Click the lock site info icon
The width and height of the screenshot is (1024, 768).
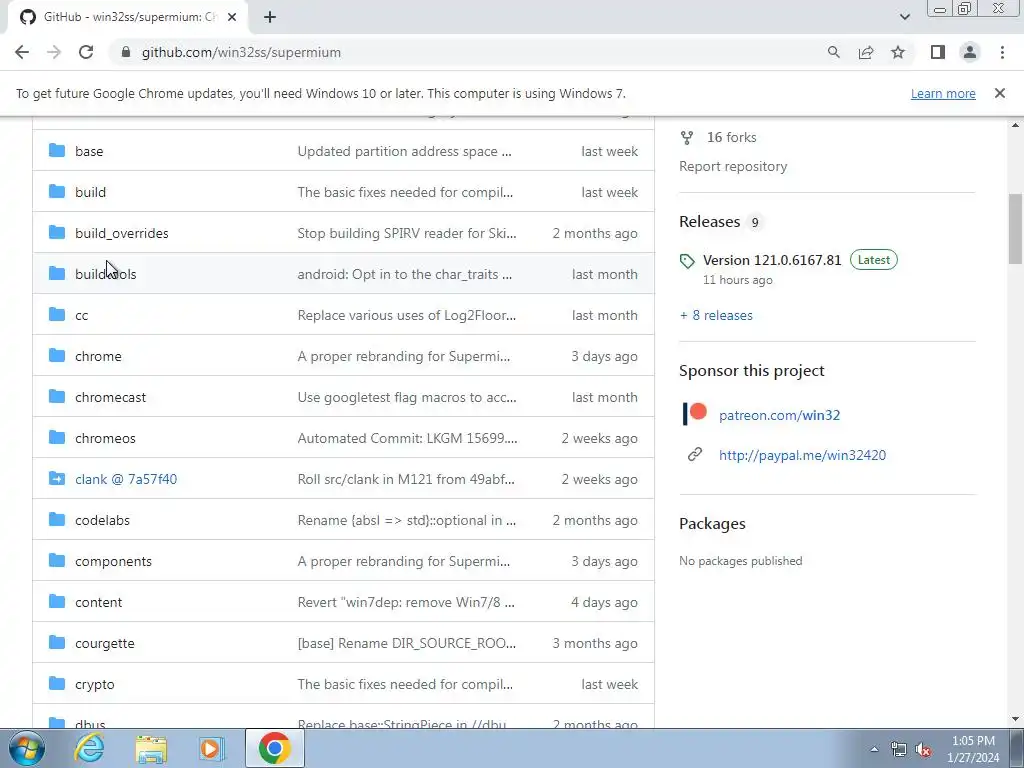coord(126,52)
